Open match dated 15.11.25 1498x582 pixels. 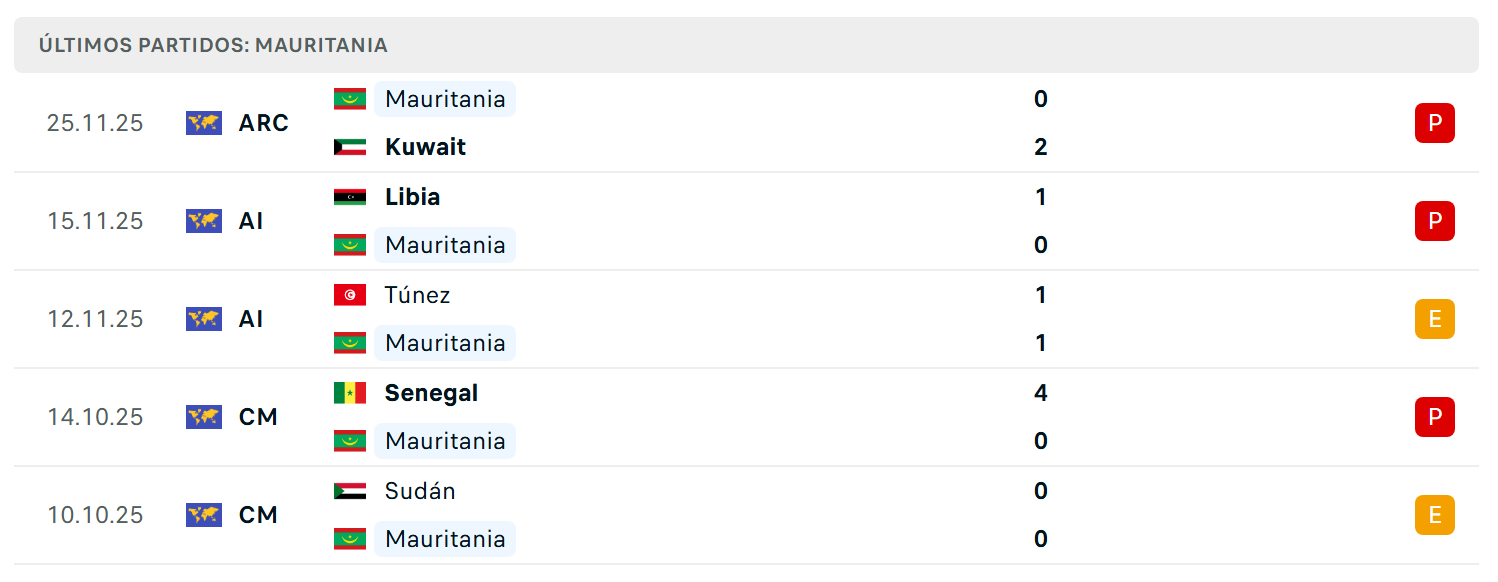[746, 221]
